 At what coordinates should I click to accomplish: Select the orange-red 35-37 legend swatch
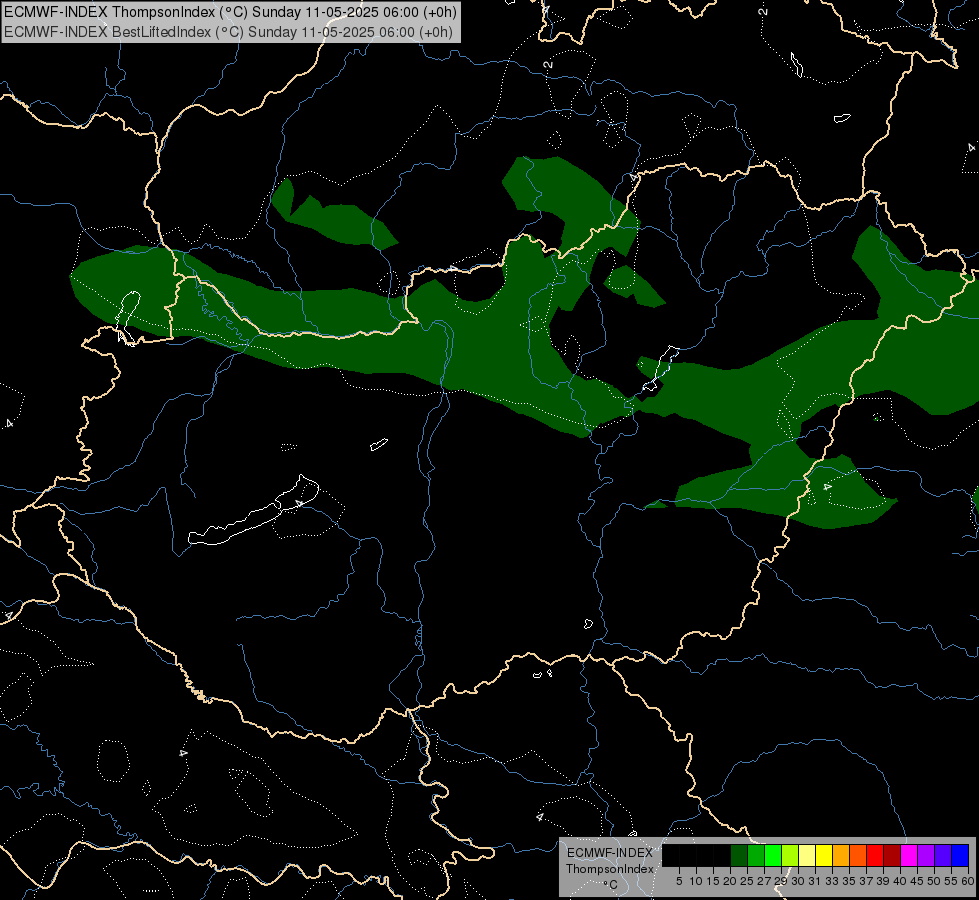(x=858, y=856)
